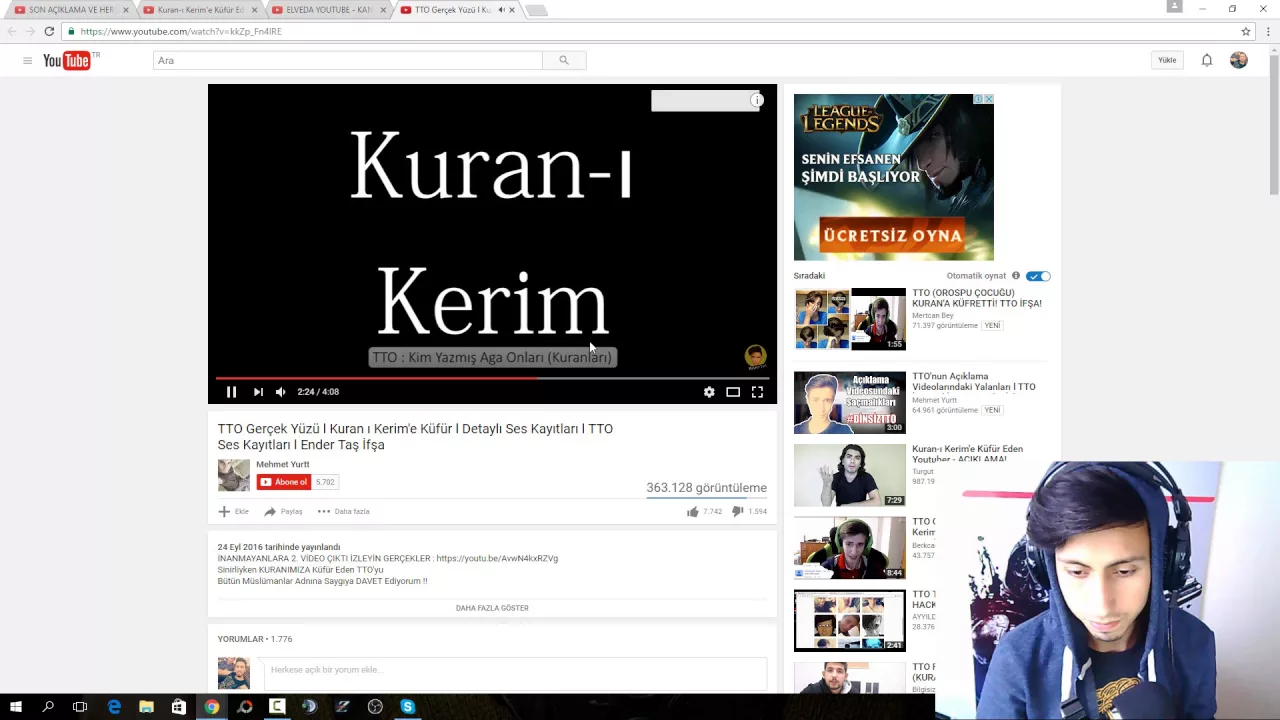1280x720 pixels.
Task: Bookmark this page with the star
Action: coord(1246,31)
